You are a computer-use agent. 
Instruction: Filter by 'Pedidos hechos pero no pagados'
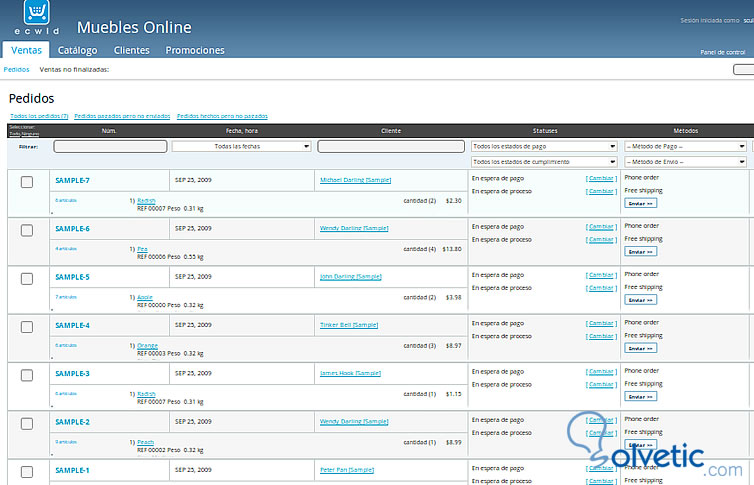pos(222,116)
